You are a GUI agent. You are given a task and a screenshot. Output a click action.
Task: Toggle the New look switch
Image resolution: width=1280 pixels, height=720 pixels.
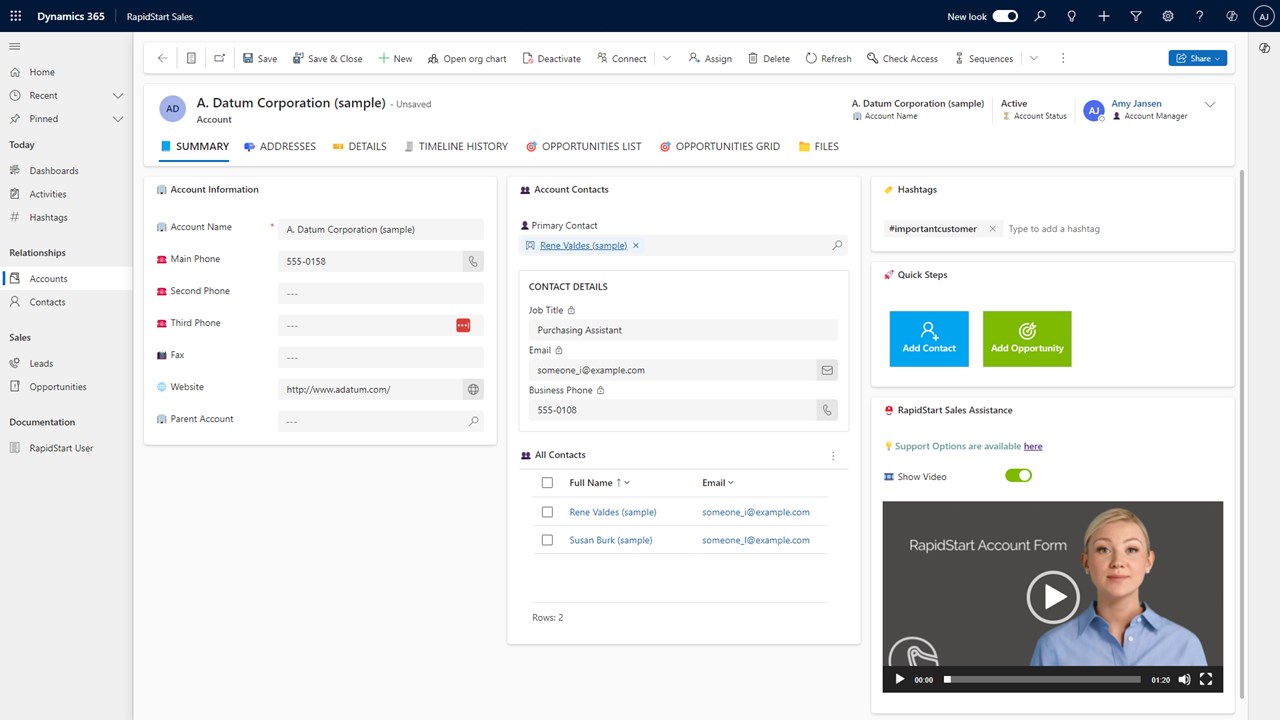[x=1005, y=16]
